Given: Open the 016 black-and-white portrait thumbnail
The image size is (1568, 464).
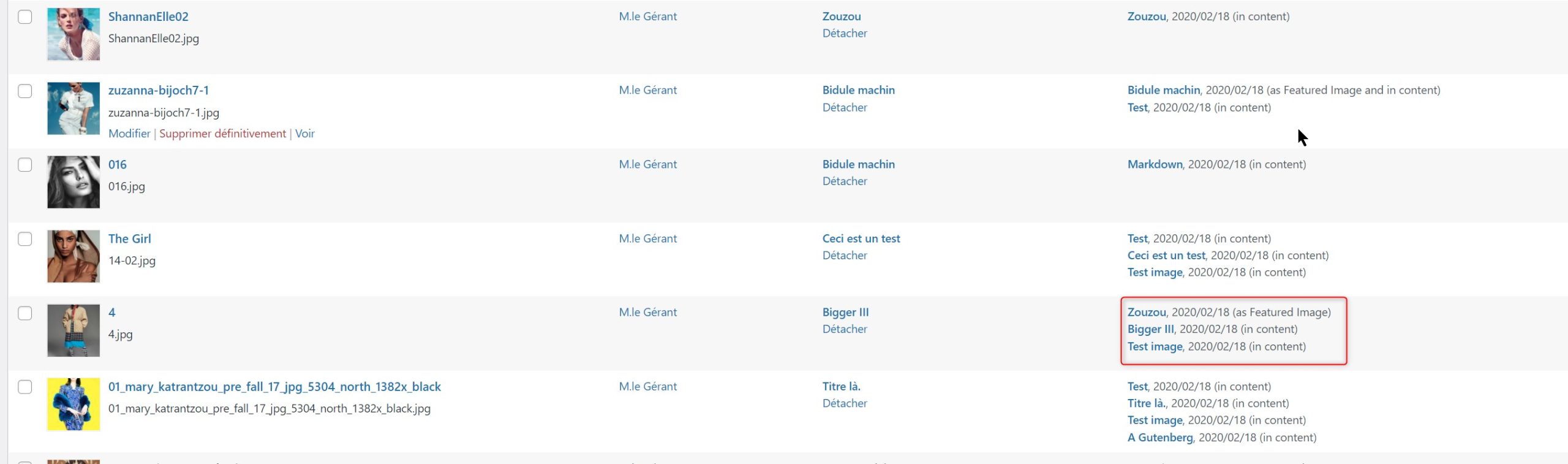Looking at the screenshot, I should pos(73,182).
